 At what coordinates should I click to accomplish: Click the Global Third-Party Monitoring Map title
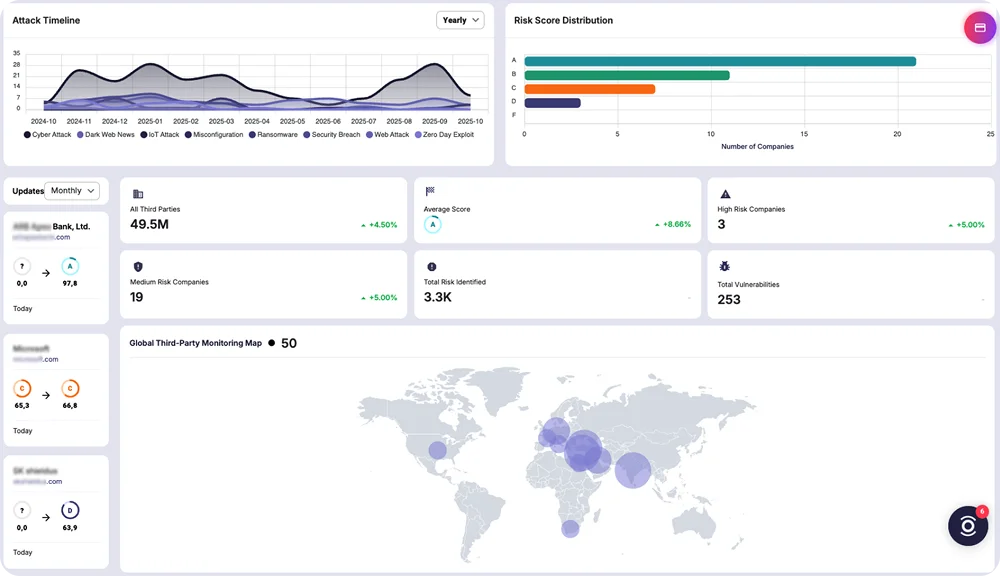click(196, 343)
